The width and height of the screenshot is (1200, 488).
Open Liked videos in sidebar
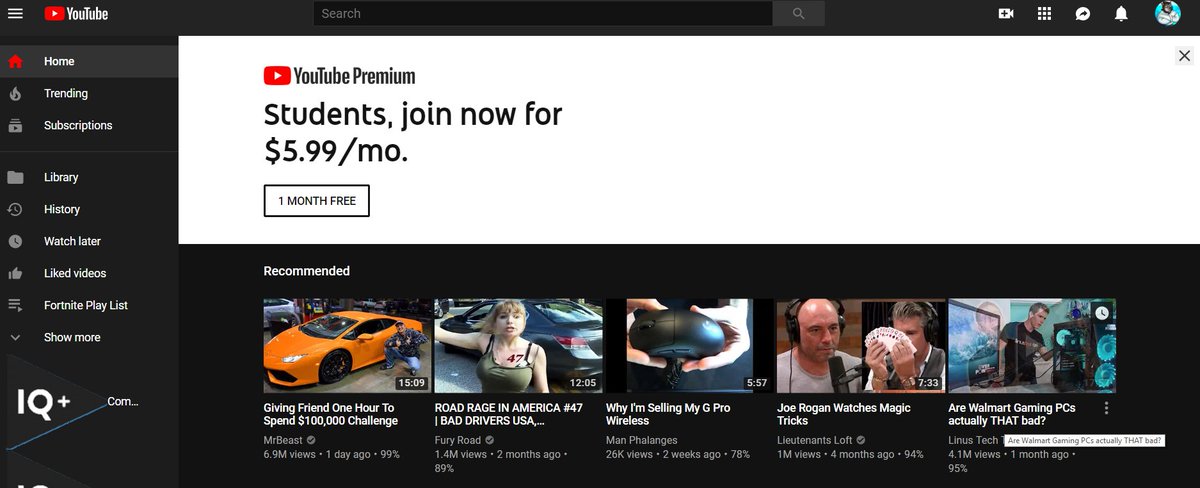89,273
